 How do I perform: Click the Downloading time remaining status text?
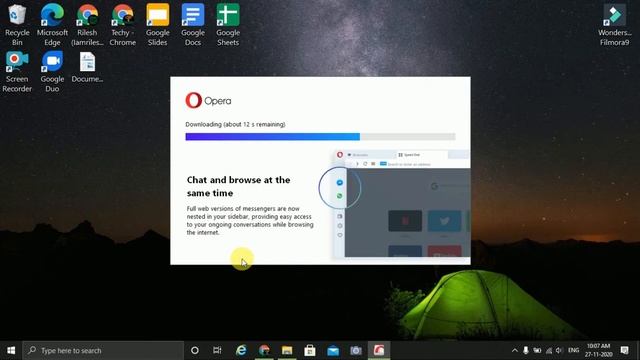236,124
